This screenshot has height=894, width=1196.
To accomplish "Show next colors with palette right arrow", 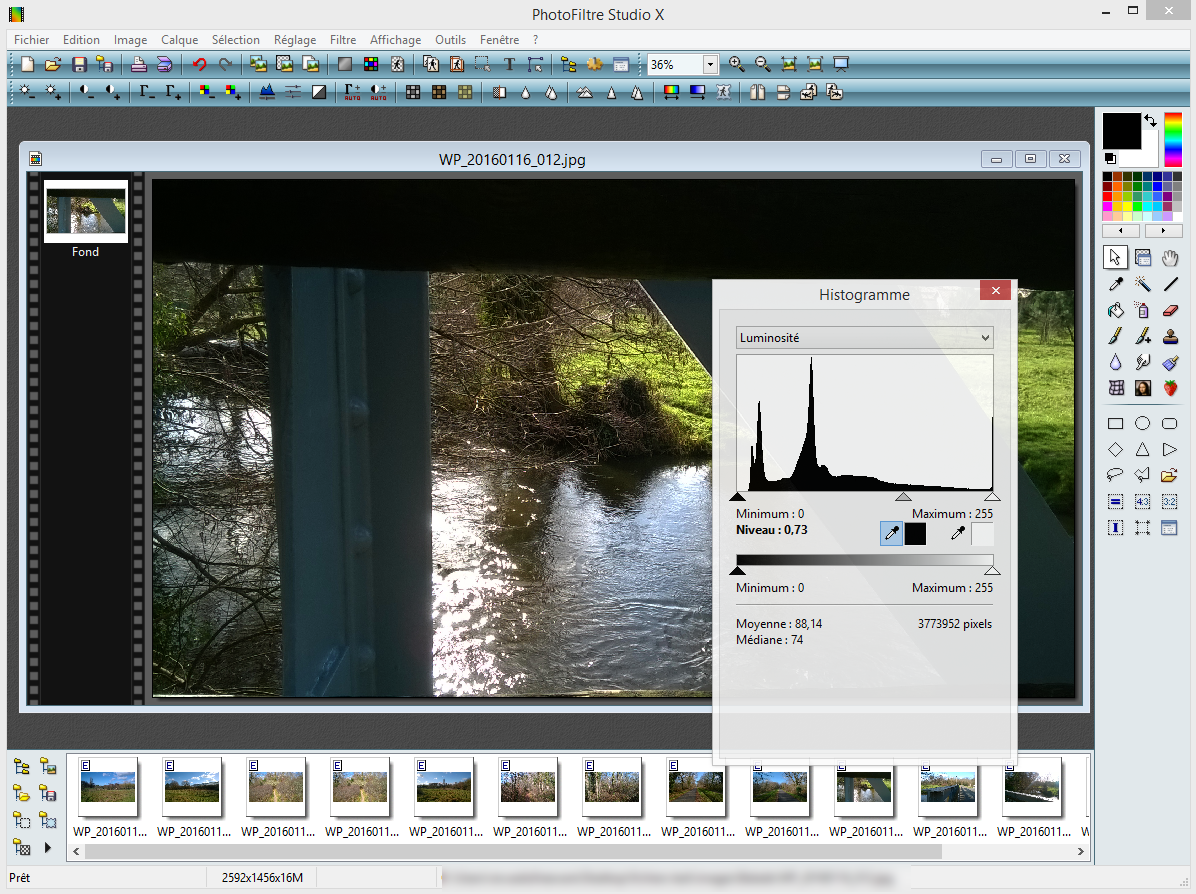I will [x=1163, y=231].
